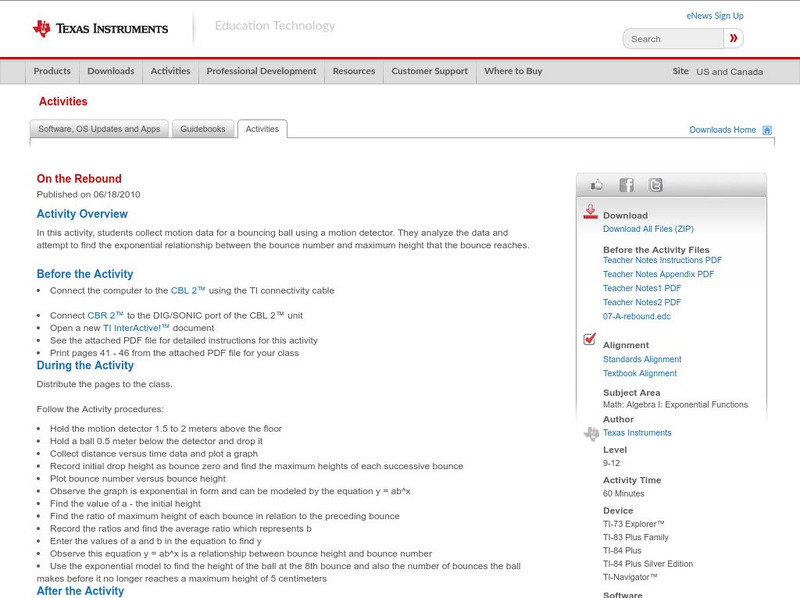Viewport: 800px width, 598px height.
Task: Click the On the Rebound title
Action: (79, 179)
